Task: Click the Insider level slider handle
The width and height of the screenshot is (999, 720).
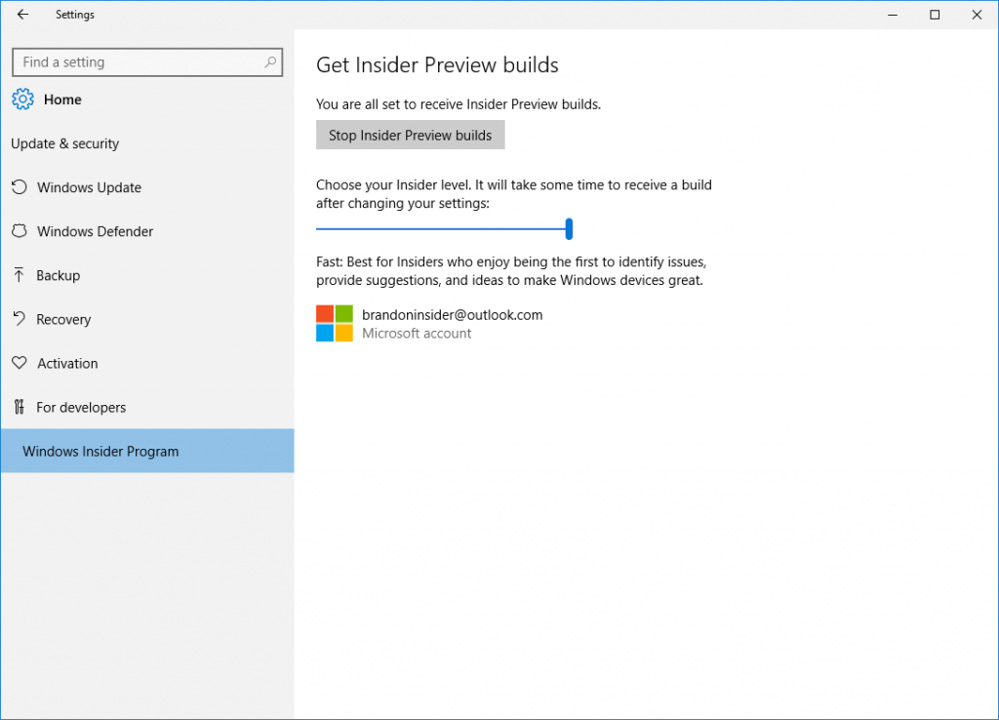Action: (569, 228)
